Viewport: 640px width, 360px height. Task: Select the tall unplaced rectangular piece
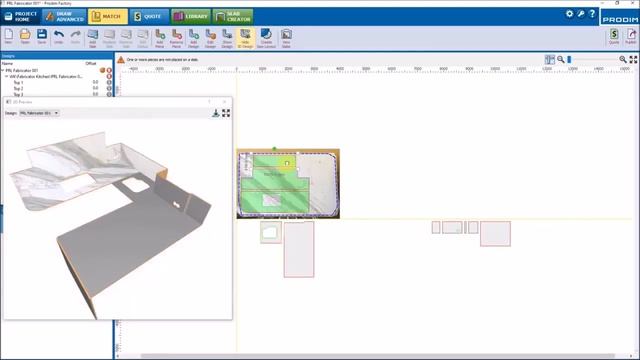pos(299,249)
